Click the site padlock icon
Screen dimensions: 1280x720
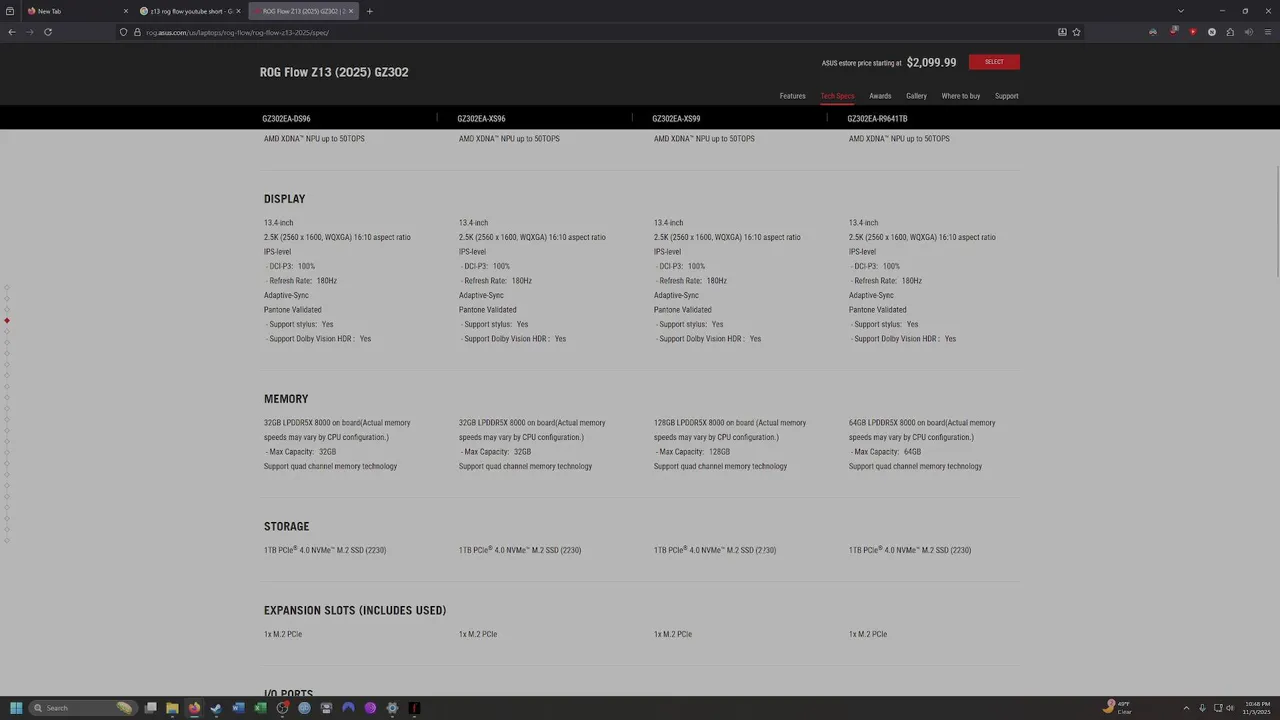pyautogui.click(x=137, y=32)
